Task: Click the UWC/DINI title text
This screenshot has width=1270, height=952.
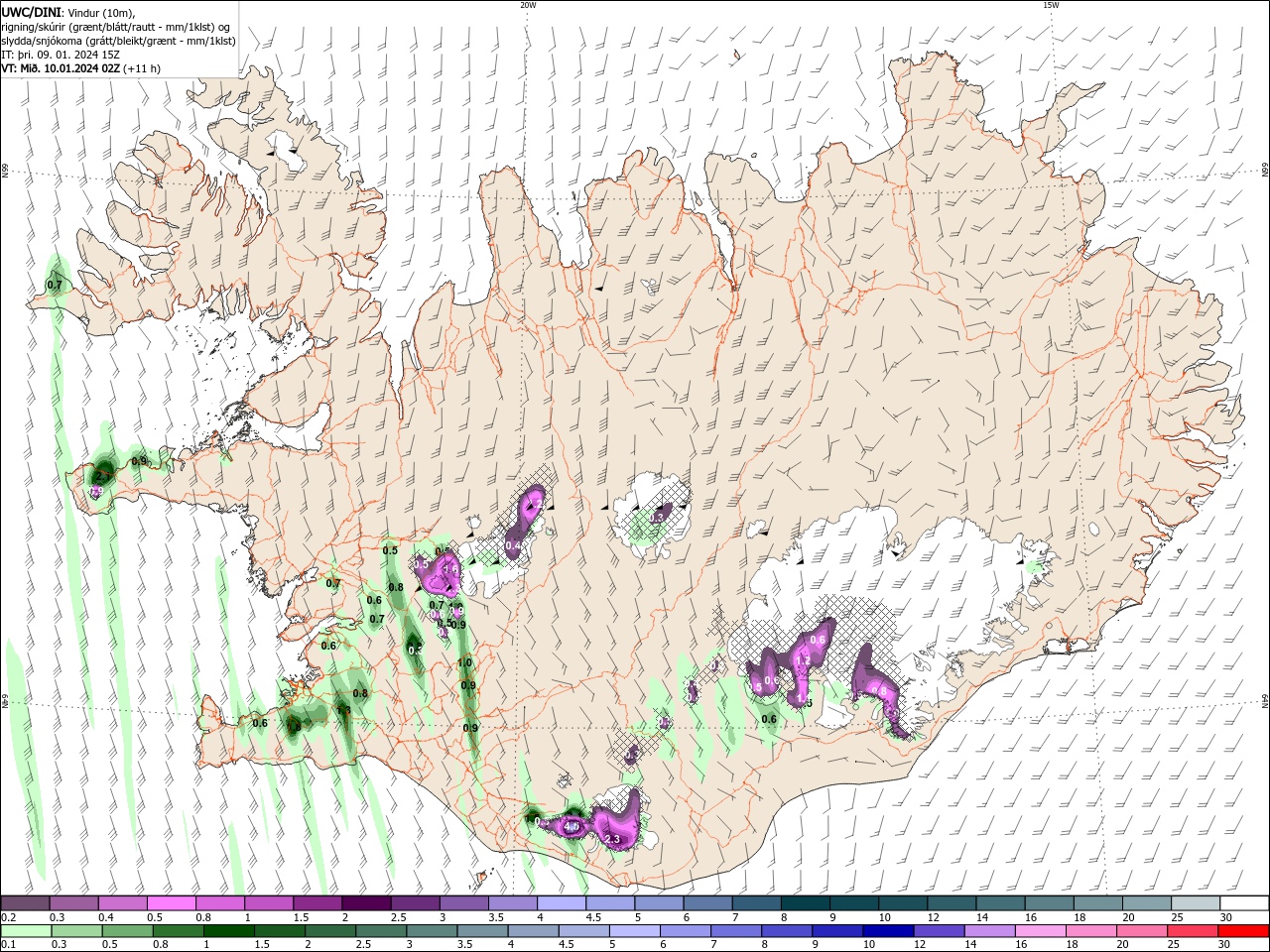Action: tap(30, 12)
